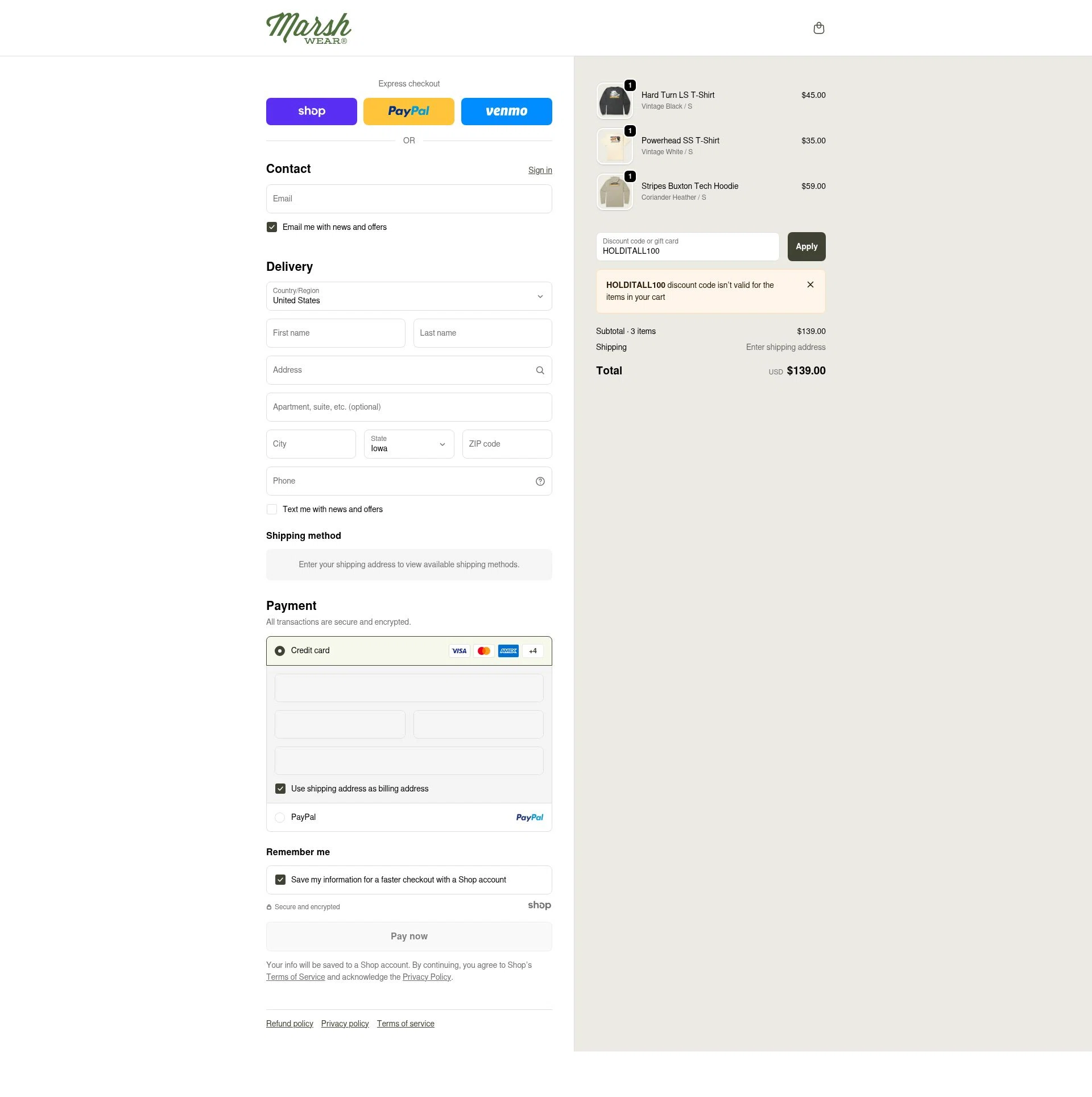1092x1097 pixels.
Task: Dismiss the invalid discount code message
Action: pos(810,285)
